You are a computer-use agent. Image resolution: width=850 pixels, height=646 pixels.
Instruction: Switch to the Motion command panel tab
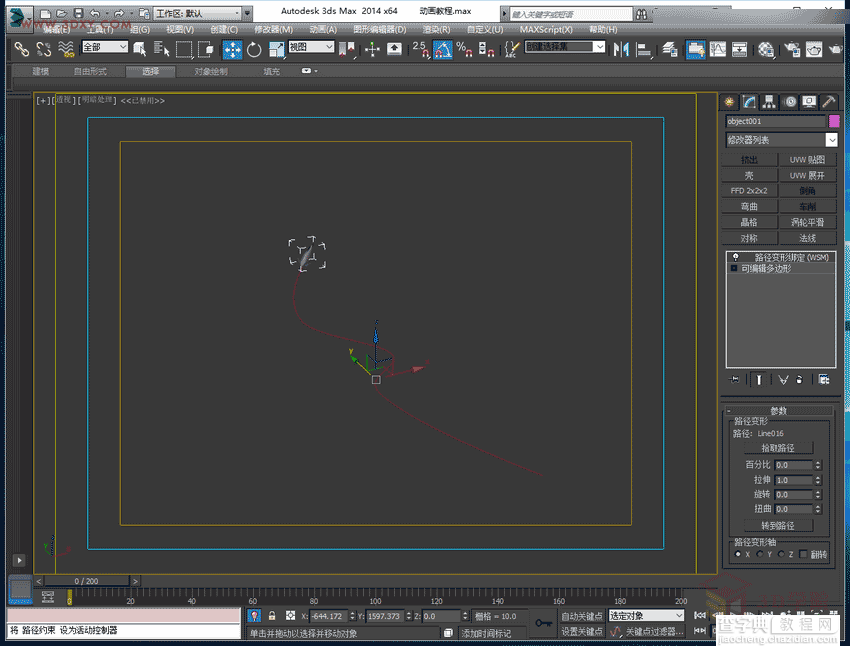[x=789, y=102]
